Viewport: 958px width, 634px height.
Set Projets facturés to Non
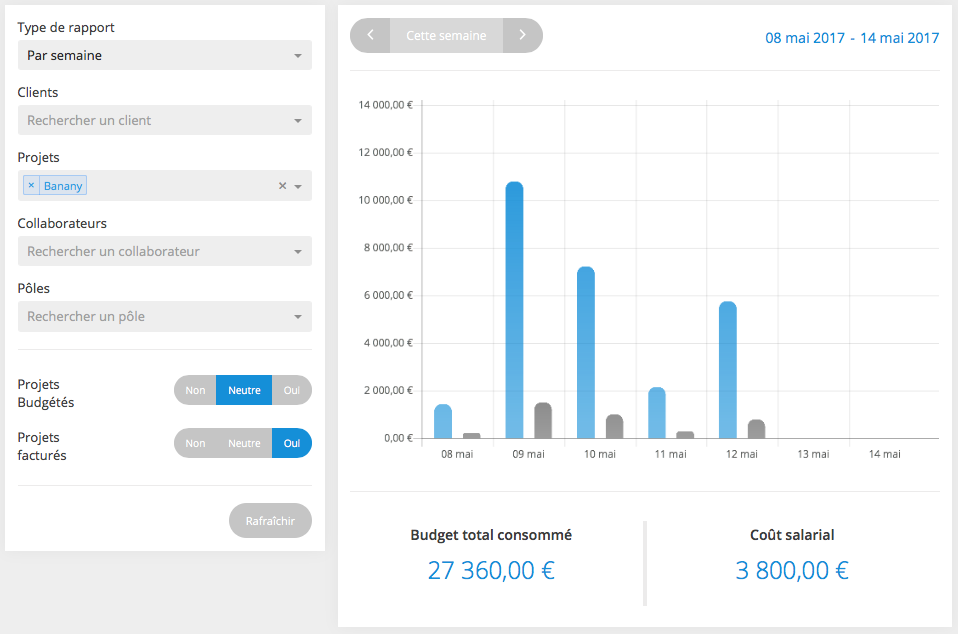195,443
